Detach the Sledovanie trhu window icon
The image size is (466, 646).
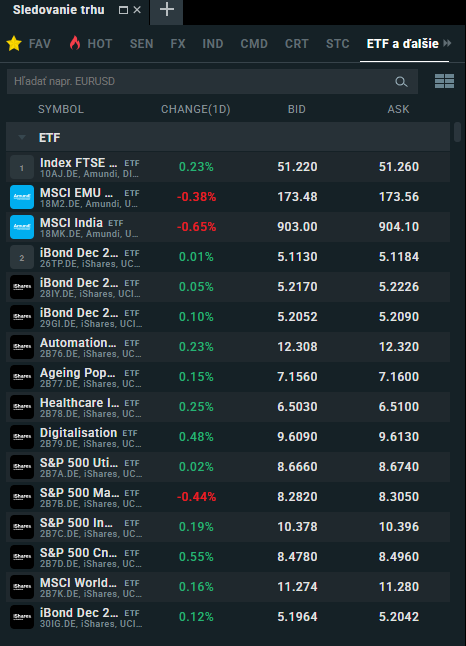[123, 10]
